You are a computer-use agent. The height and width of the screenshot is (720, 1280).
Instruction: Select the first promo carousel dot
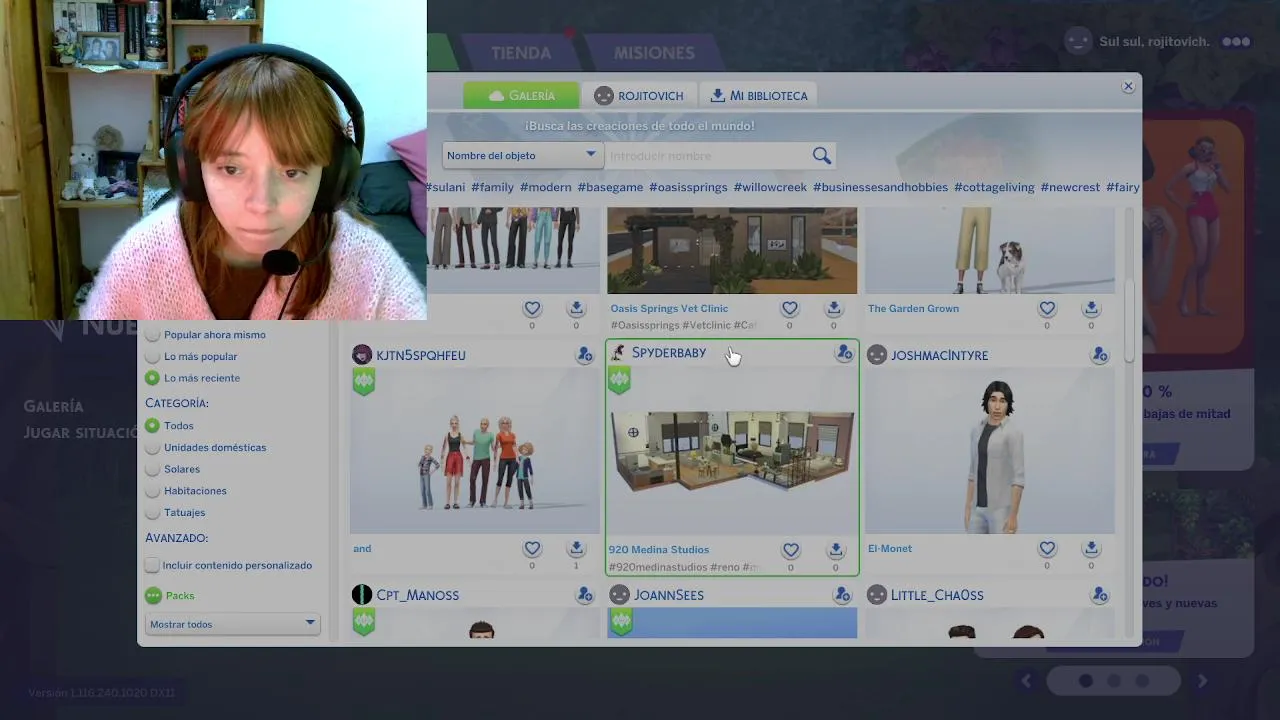click(x=1085, y=681)
